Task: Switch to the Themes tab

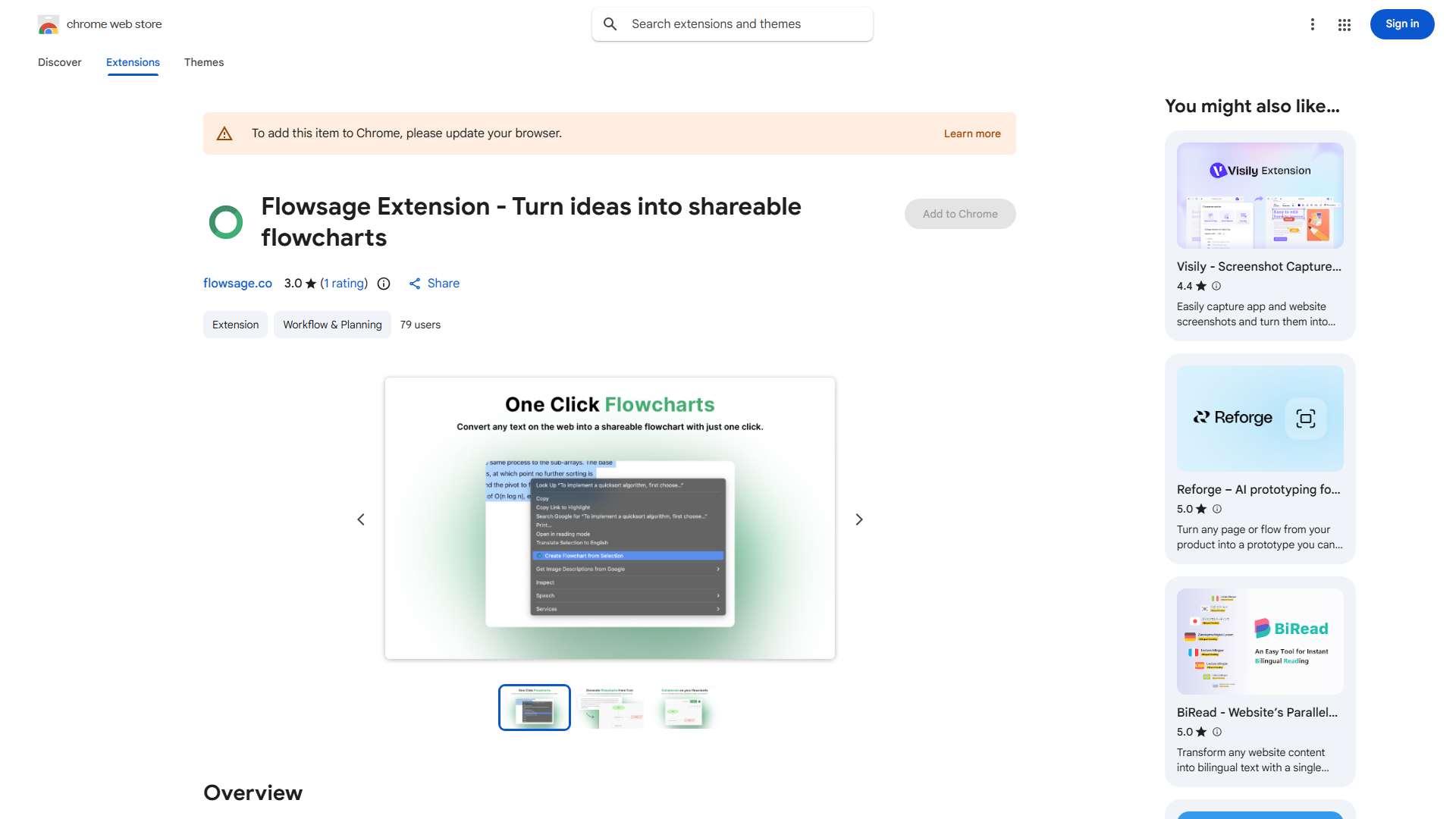Action: pos(203,62)
